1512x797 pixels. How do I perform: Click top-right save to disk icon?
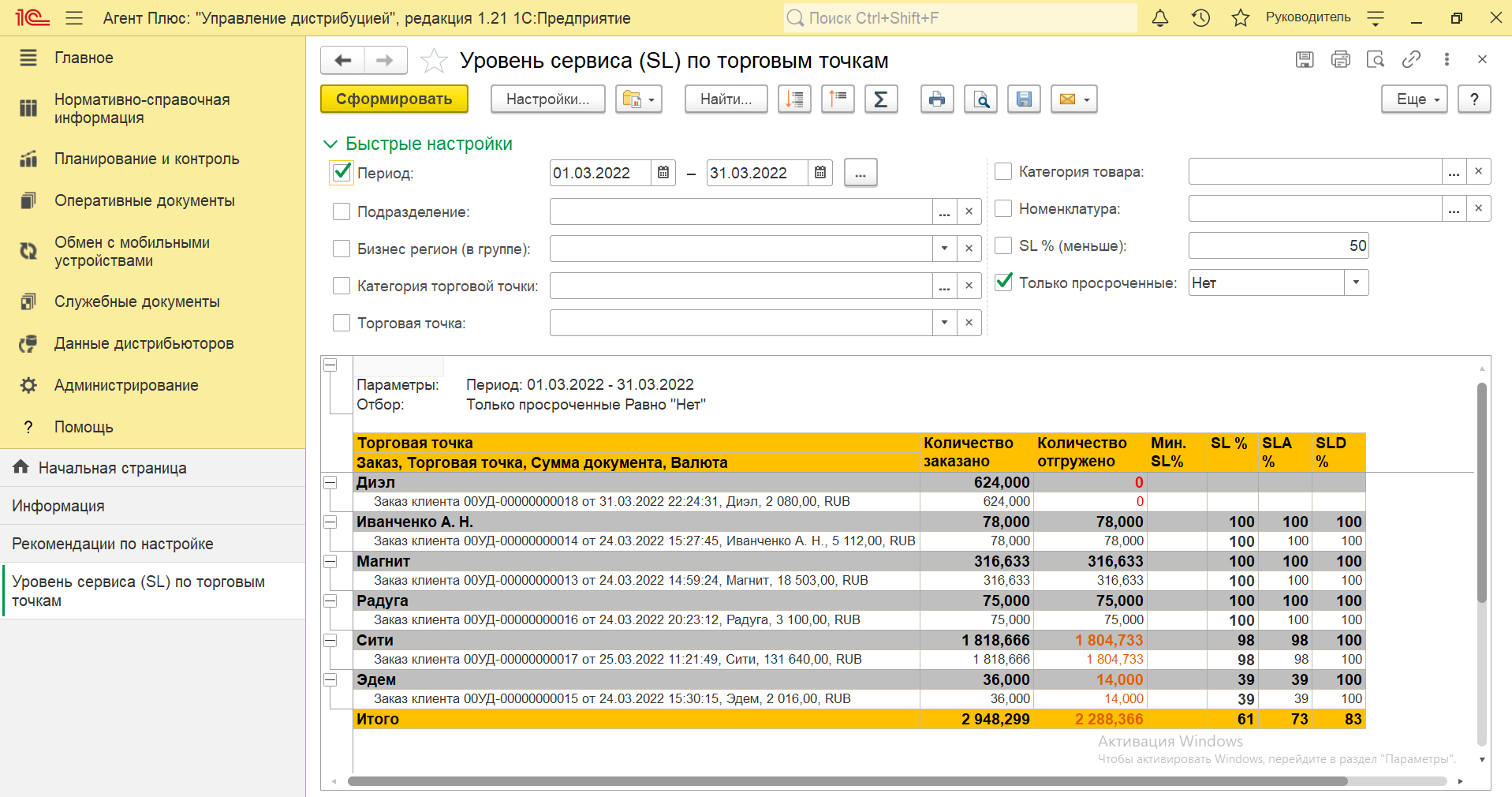[1305, 59]
